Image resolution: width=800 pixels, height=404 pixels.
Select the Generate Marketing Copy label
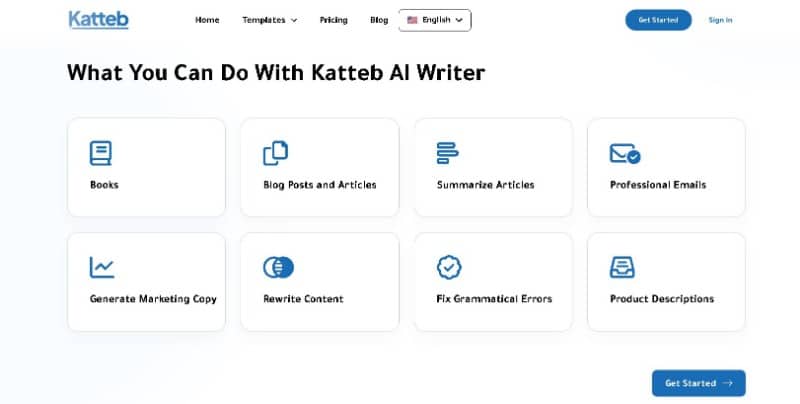tap(153, 299)
